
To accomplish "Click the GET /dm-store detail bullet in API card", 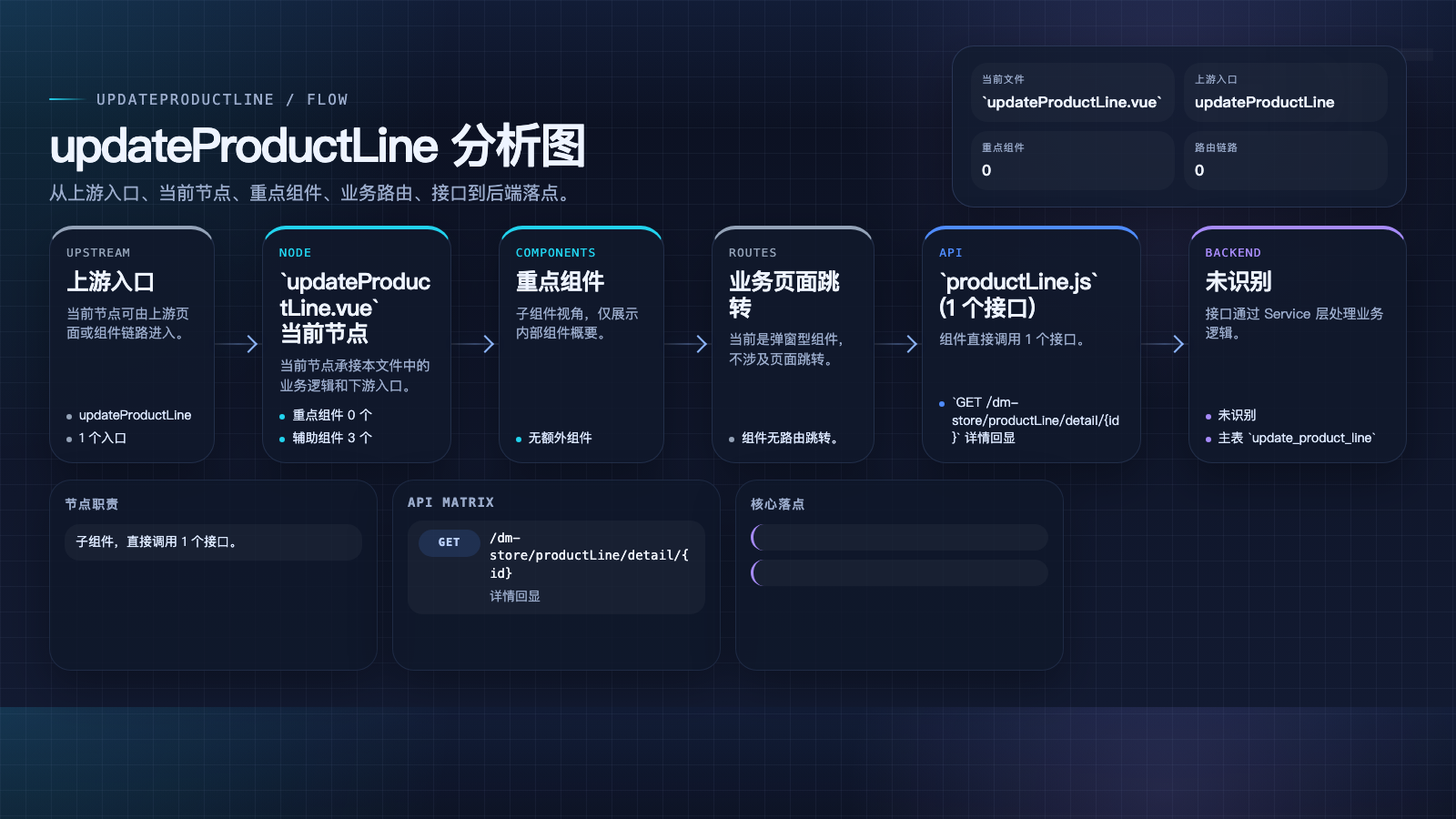I will click(1036, 420).
